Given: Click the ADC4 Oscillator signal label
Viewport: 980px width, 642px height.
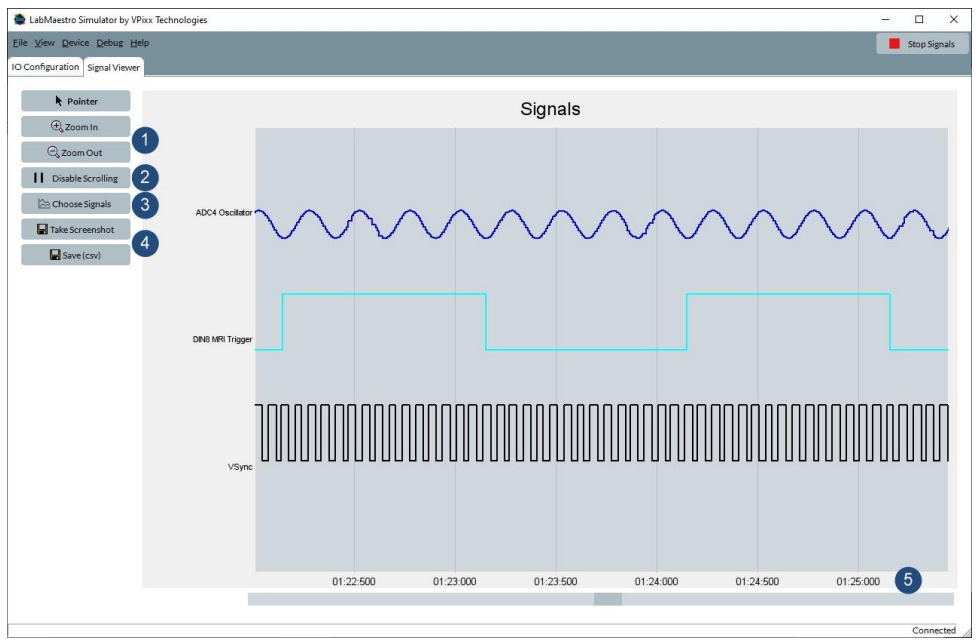Looking at the screenshot, I should [224, 212].
